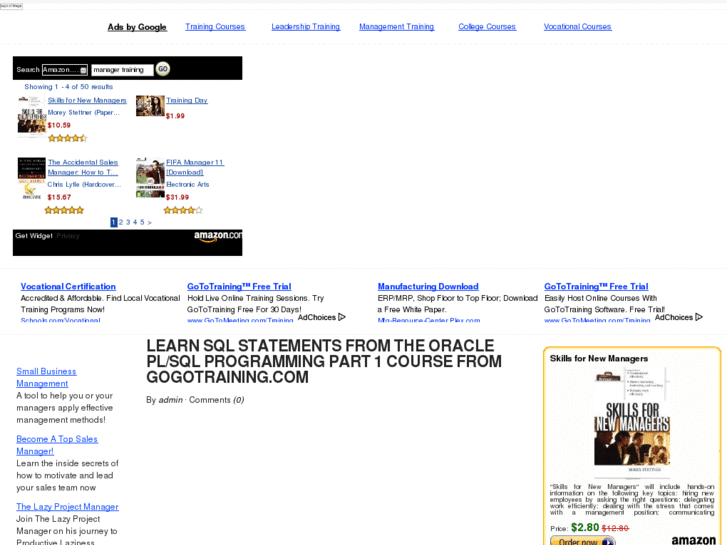Open the Vocational Courses ad link
This screenshot has height=545, width=727.
577,27
